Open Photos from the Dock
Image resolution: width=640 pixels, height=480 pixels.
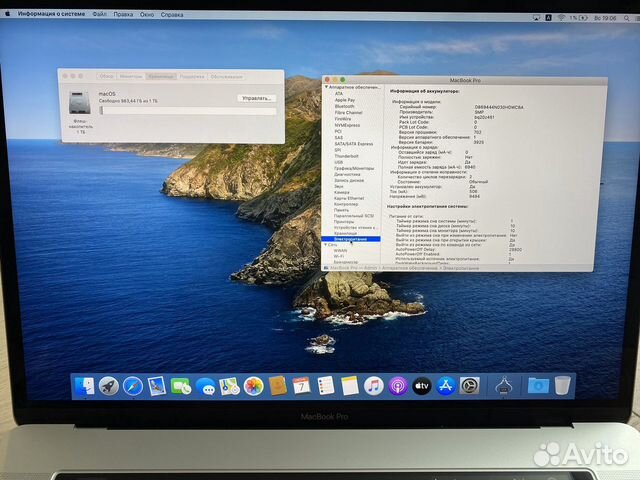pos(253,386)
